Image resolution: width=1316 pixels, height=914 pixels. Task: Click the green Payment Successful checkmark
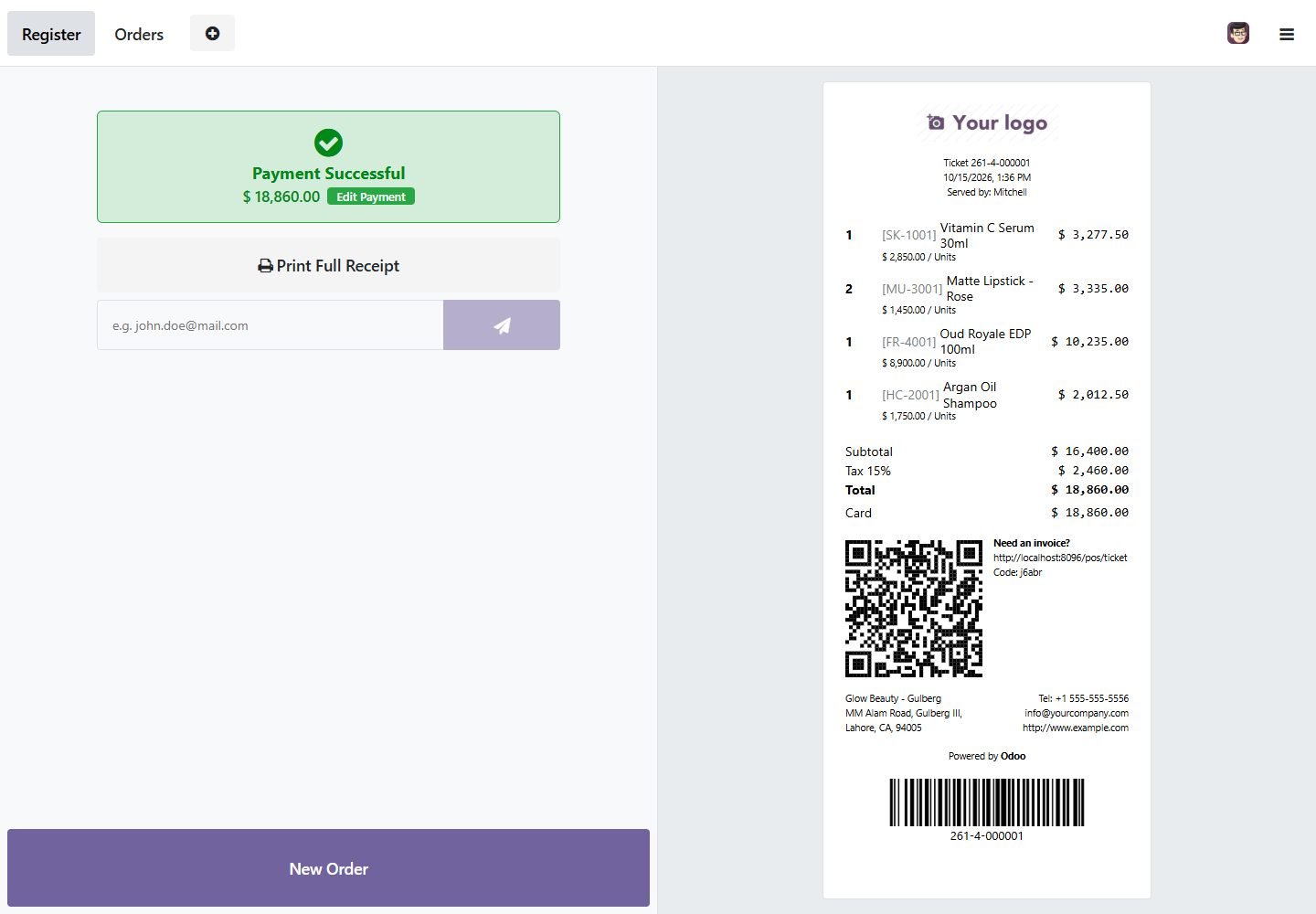pyautogui.click(x=328, y=143)
